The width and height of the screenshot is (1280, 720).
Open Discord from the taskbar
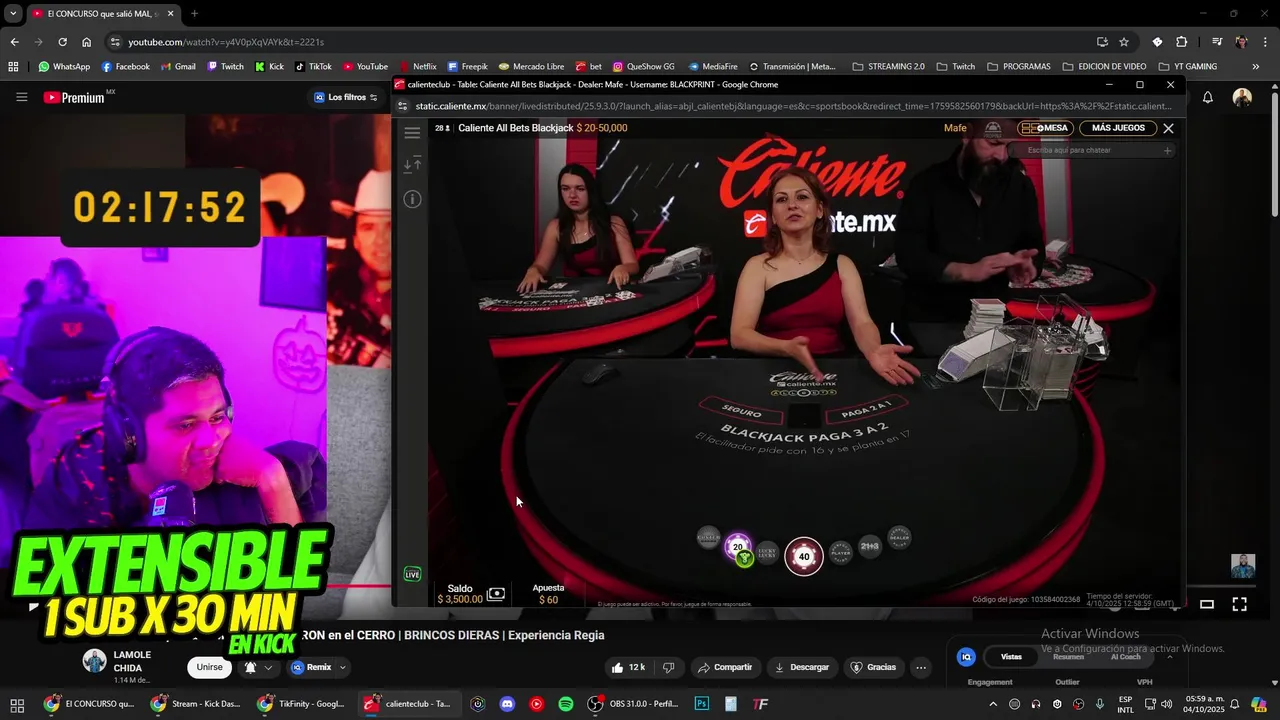point(507,704)
